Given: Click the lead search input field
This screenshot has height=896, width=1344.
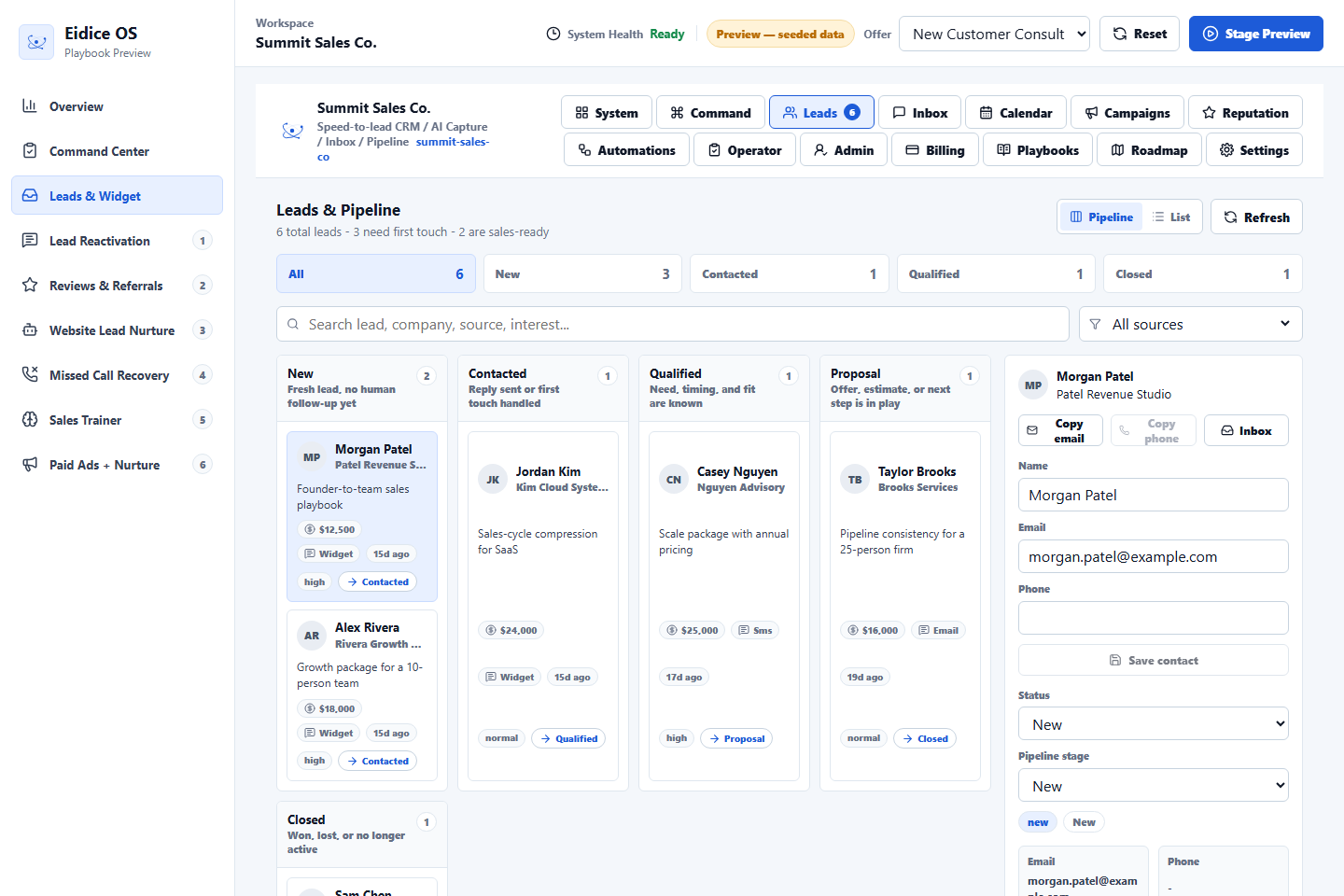Looking at the screenshot, I should 673,324.
